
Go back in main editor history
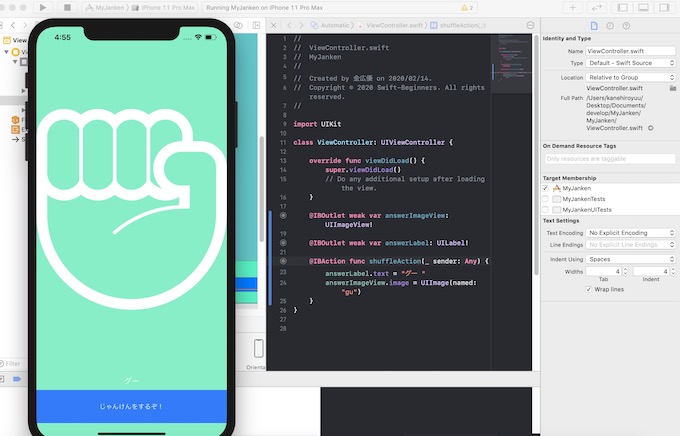coord(13,25)
